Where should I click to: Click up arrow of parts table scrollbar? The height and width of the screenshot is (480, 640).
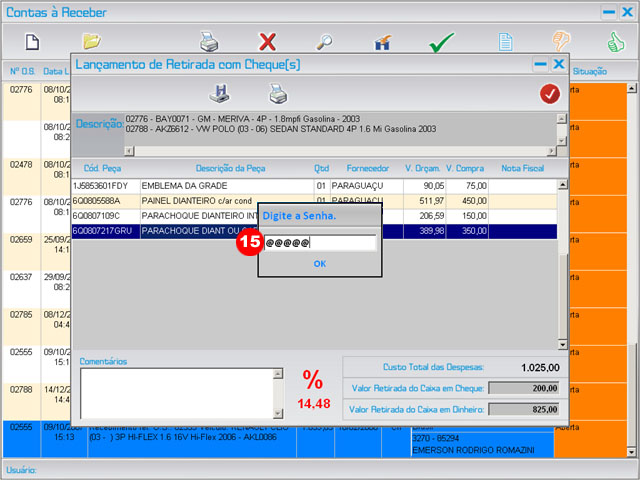[x=562, y=184]
